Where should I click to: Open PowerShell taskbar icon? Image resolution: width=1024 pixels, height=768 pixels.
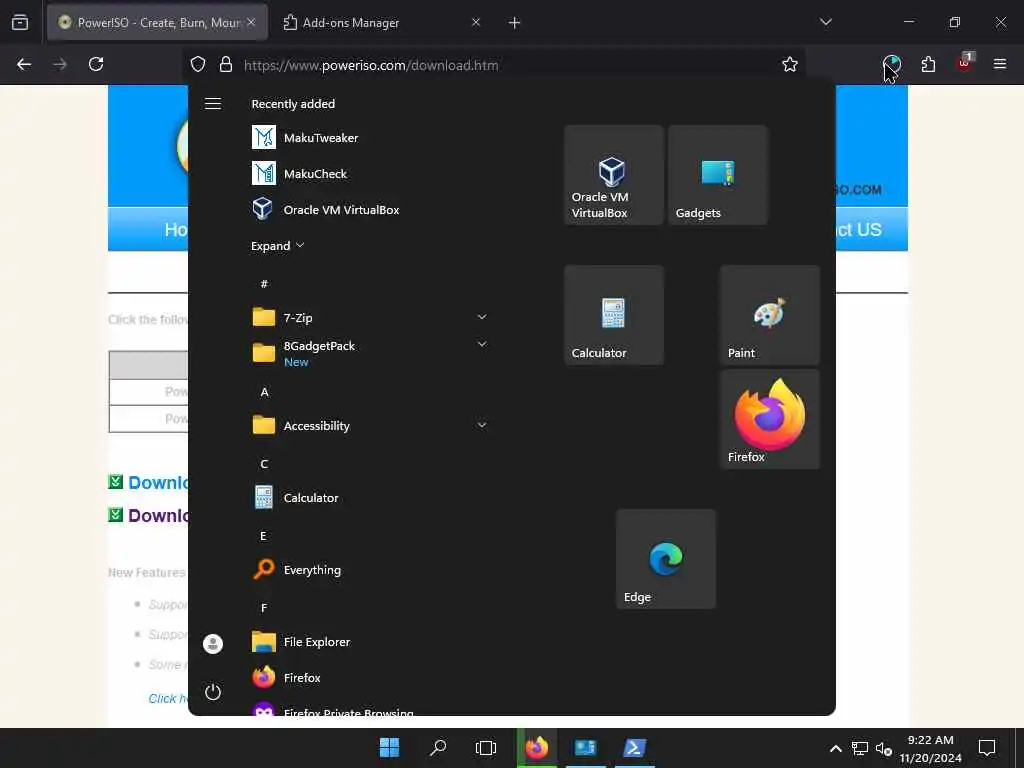(635, 748)
